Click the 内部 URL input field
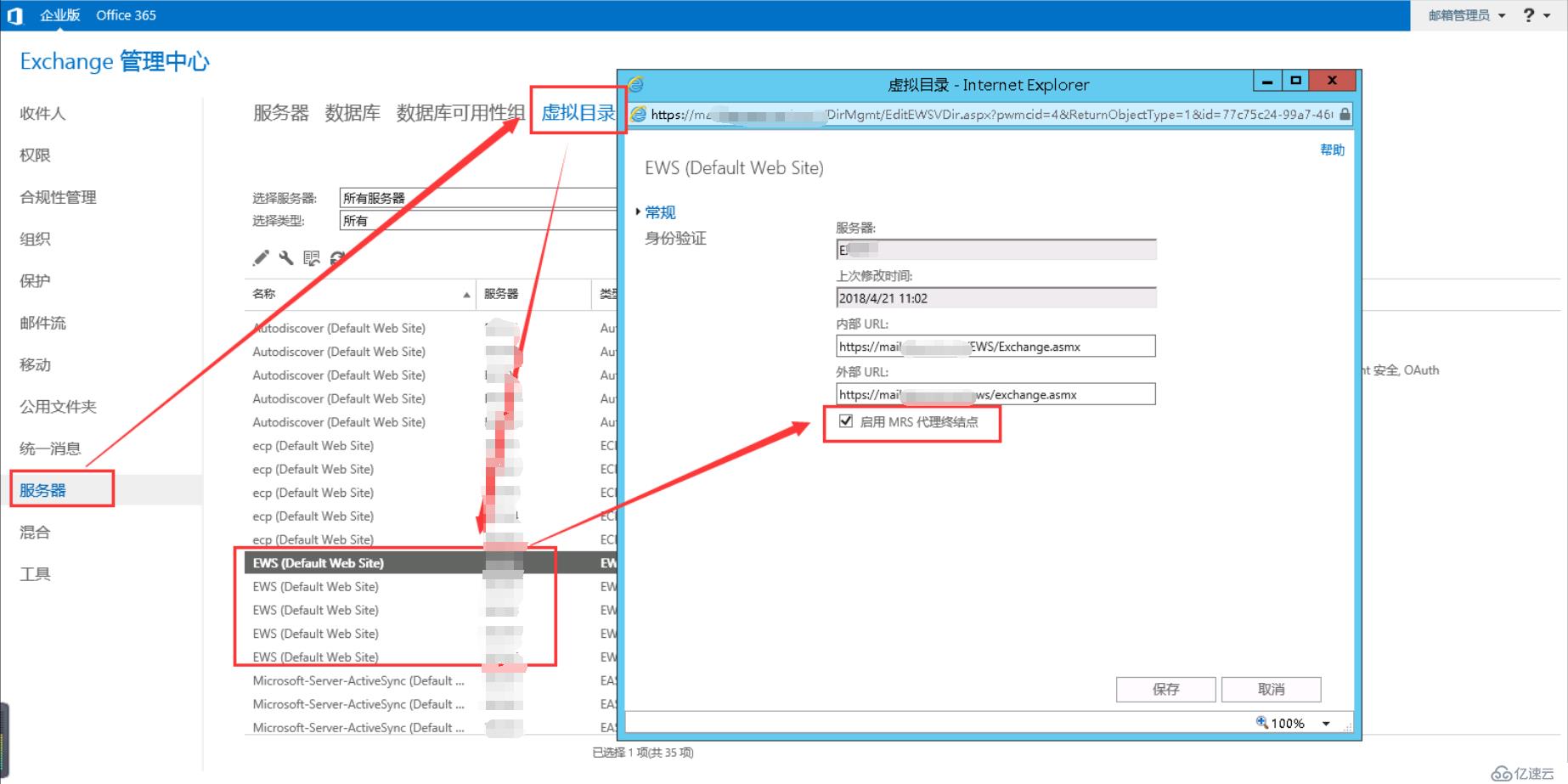Viewport: 1568px width, 784px height. (996, 346)
